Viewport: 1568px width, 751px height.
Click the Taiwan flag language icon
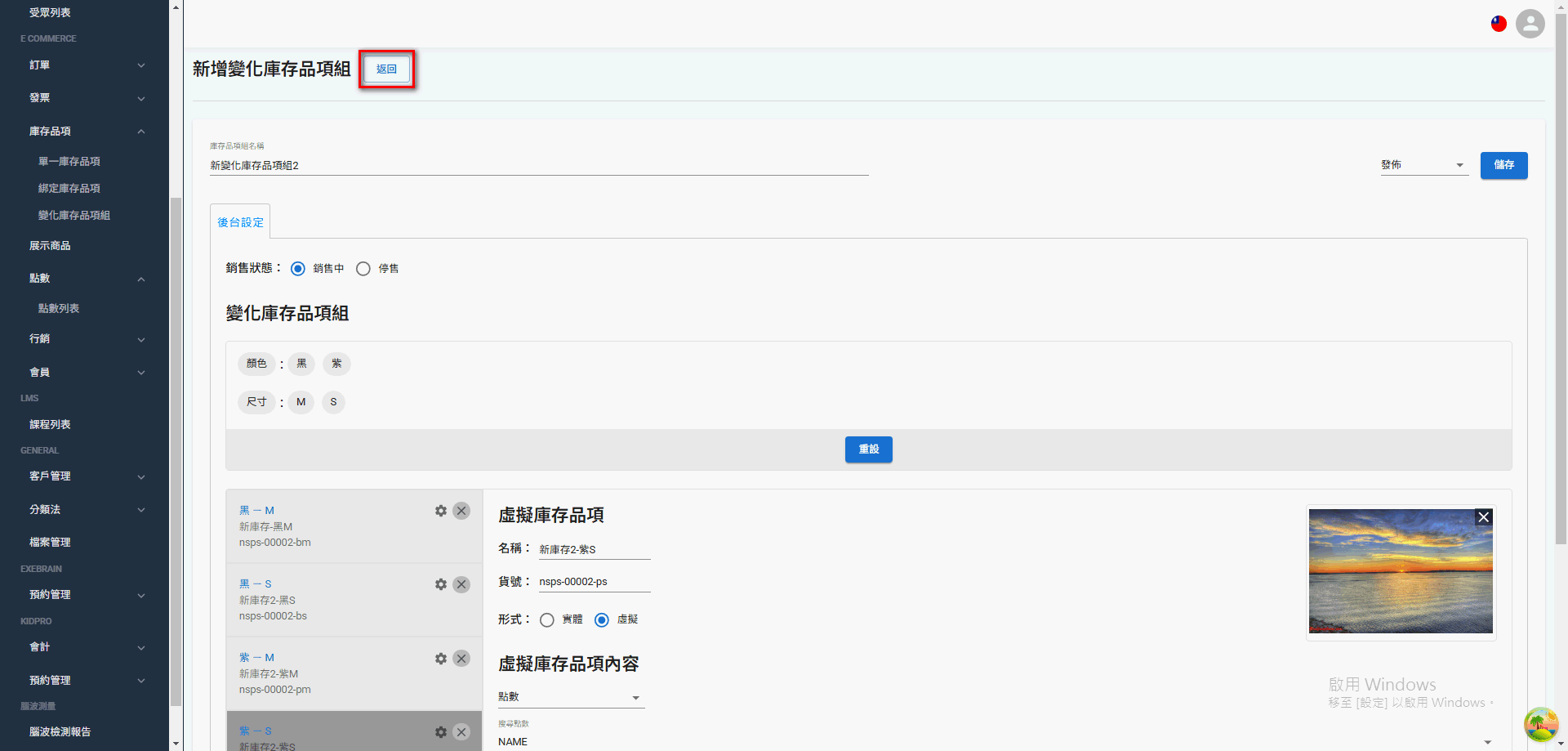[1499, 24]
